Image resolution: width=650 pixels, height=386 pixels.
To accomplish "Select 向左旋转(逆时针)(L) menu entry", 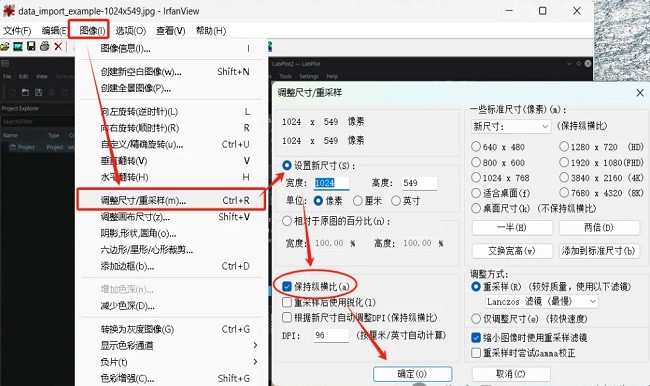I will click(x=172, y=112).
